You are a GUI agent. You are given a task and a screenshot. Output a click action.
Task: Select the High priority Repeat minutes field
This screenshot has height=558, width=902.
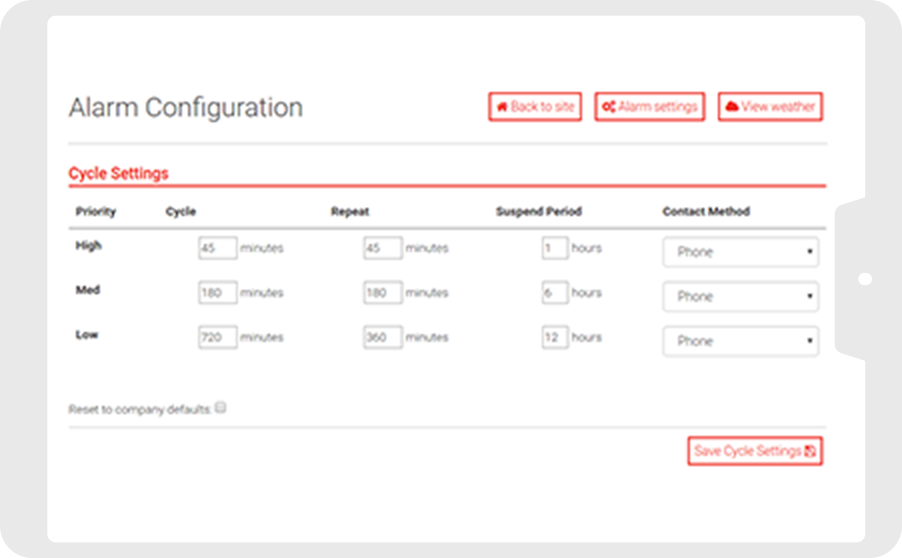click(383, 248)
